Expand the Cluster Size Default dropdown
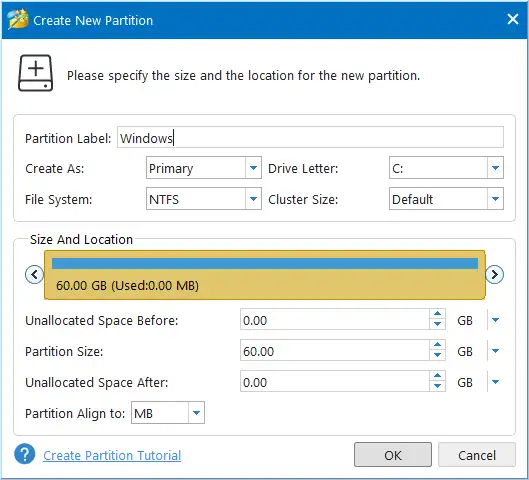This screenshot has height=480, width=529. point(446,199)
